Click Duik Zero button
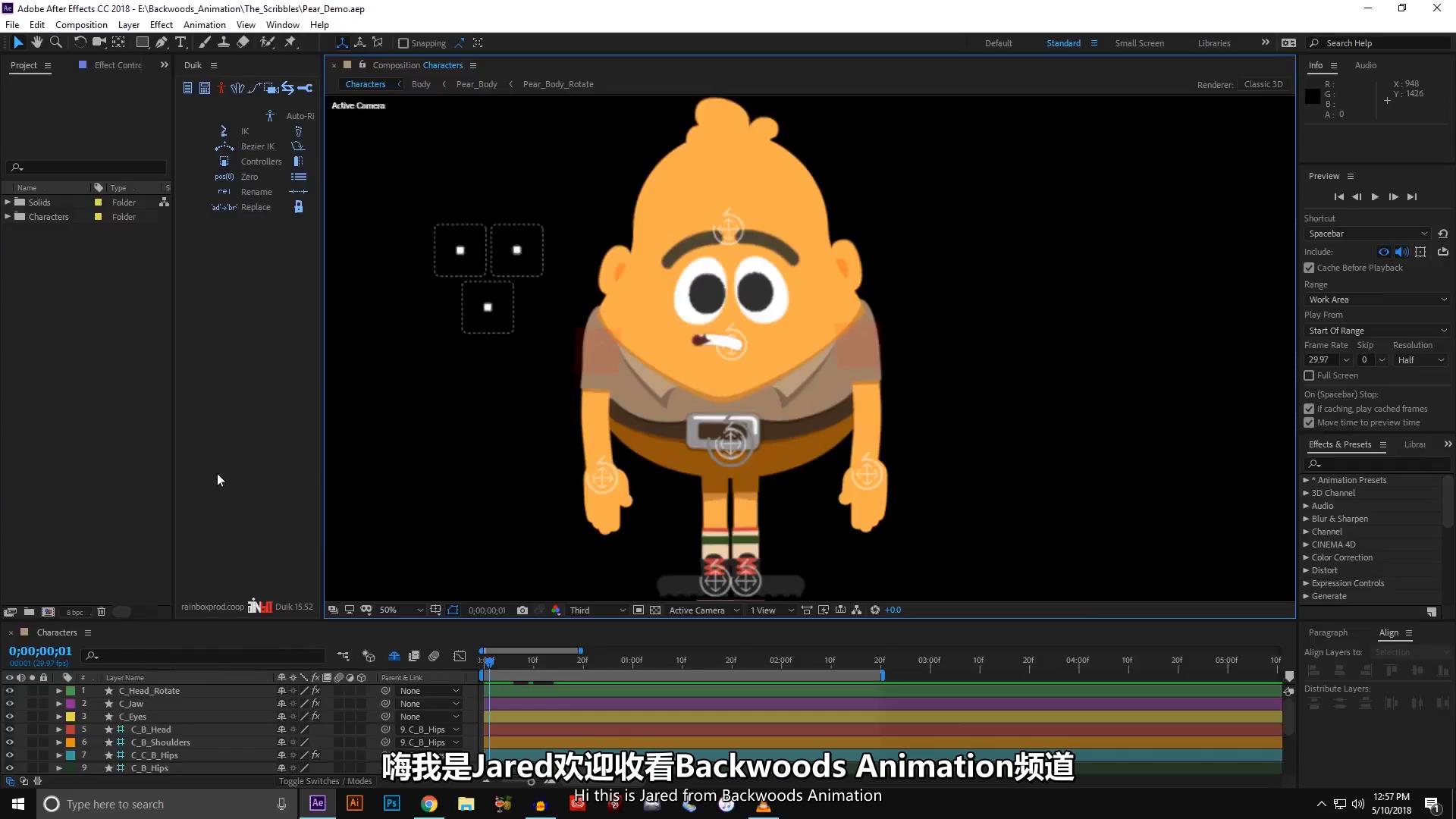This screenshot has width=1456, height=819. (249, 177)
